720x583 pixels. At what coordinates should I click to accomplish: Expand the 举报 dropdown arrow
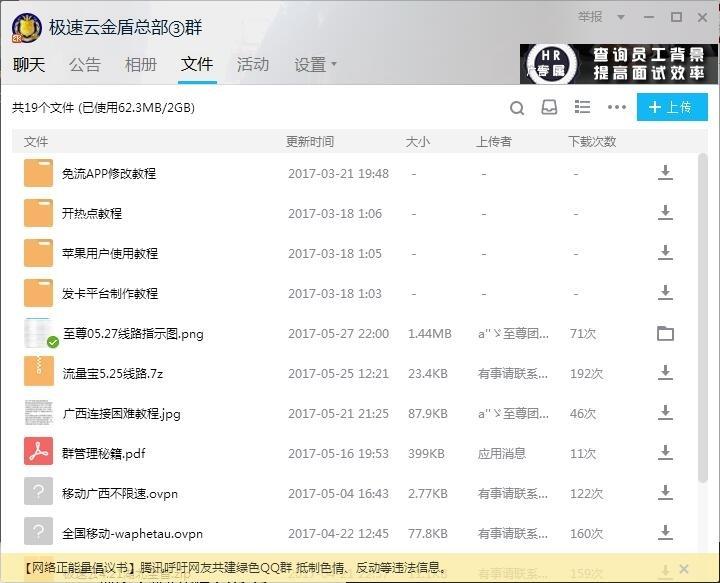click(x=621, y=17)
